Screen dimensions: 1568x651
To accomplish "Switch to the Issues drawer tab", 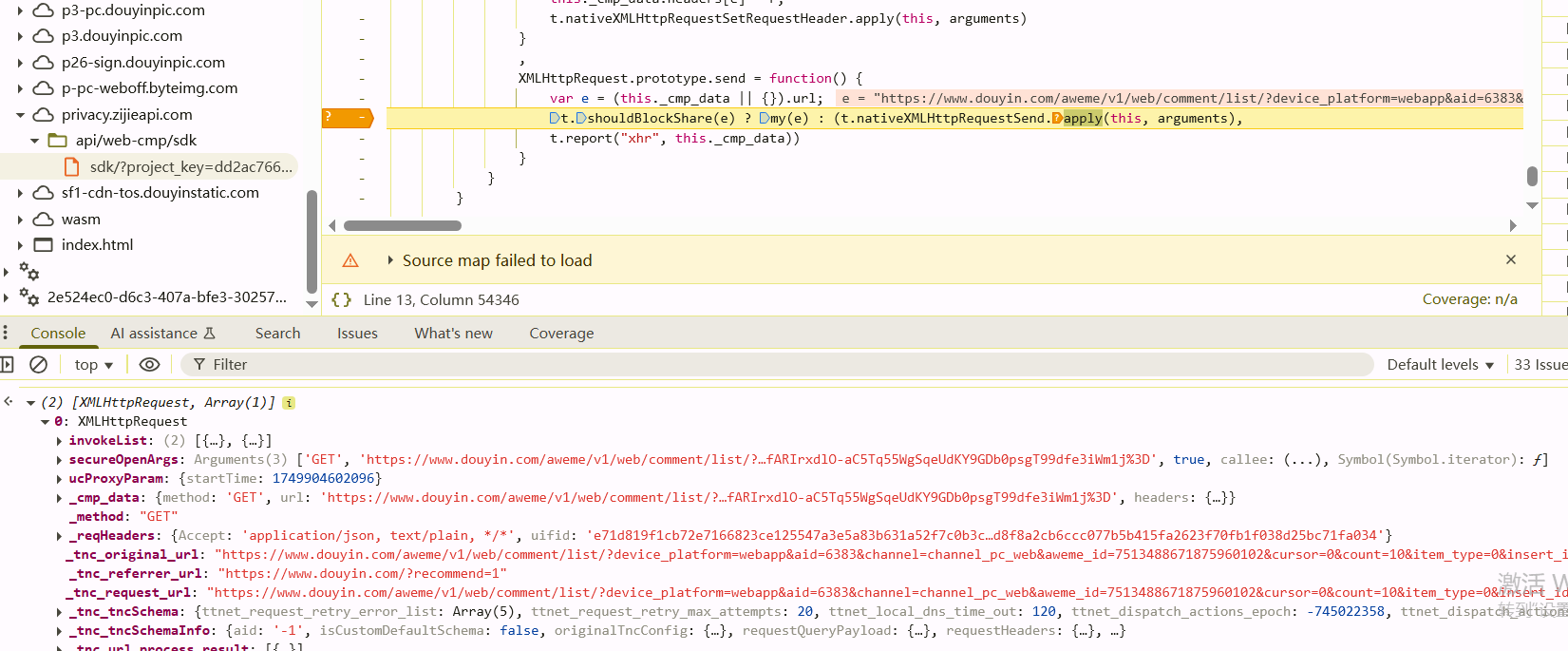I will 357,334.
